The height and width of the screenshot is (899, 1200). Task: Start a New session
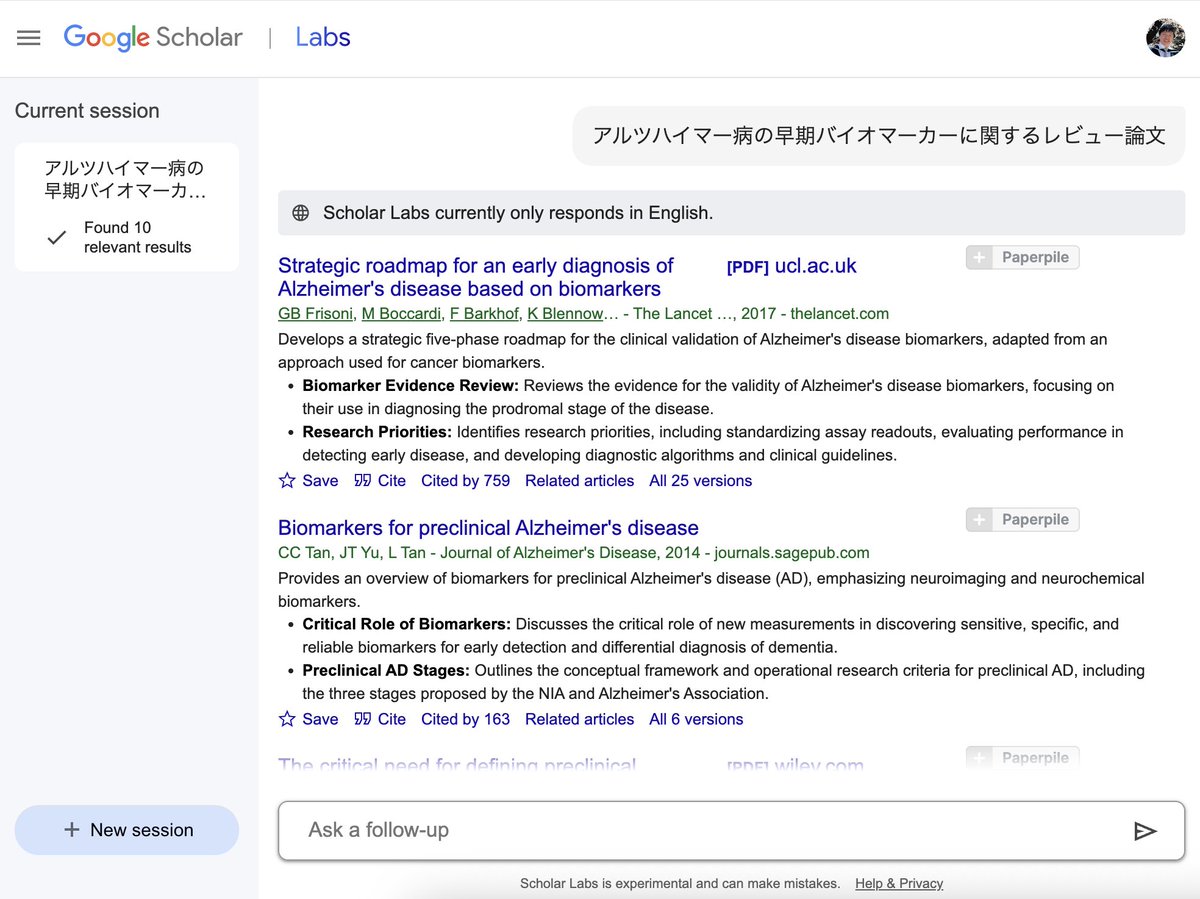point(126,830)
